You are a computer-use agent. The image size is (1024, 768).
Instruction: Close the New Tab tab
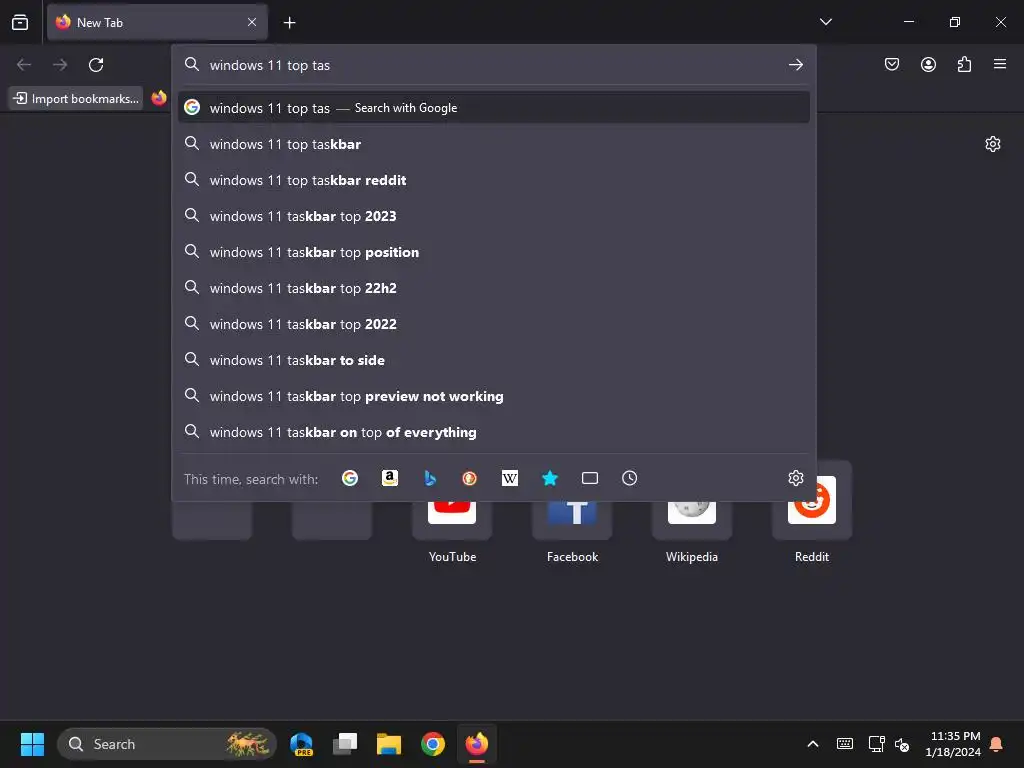[x=252, y=22]
